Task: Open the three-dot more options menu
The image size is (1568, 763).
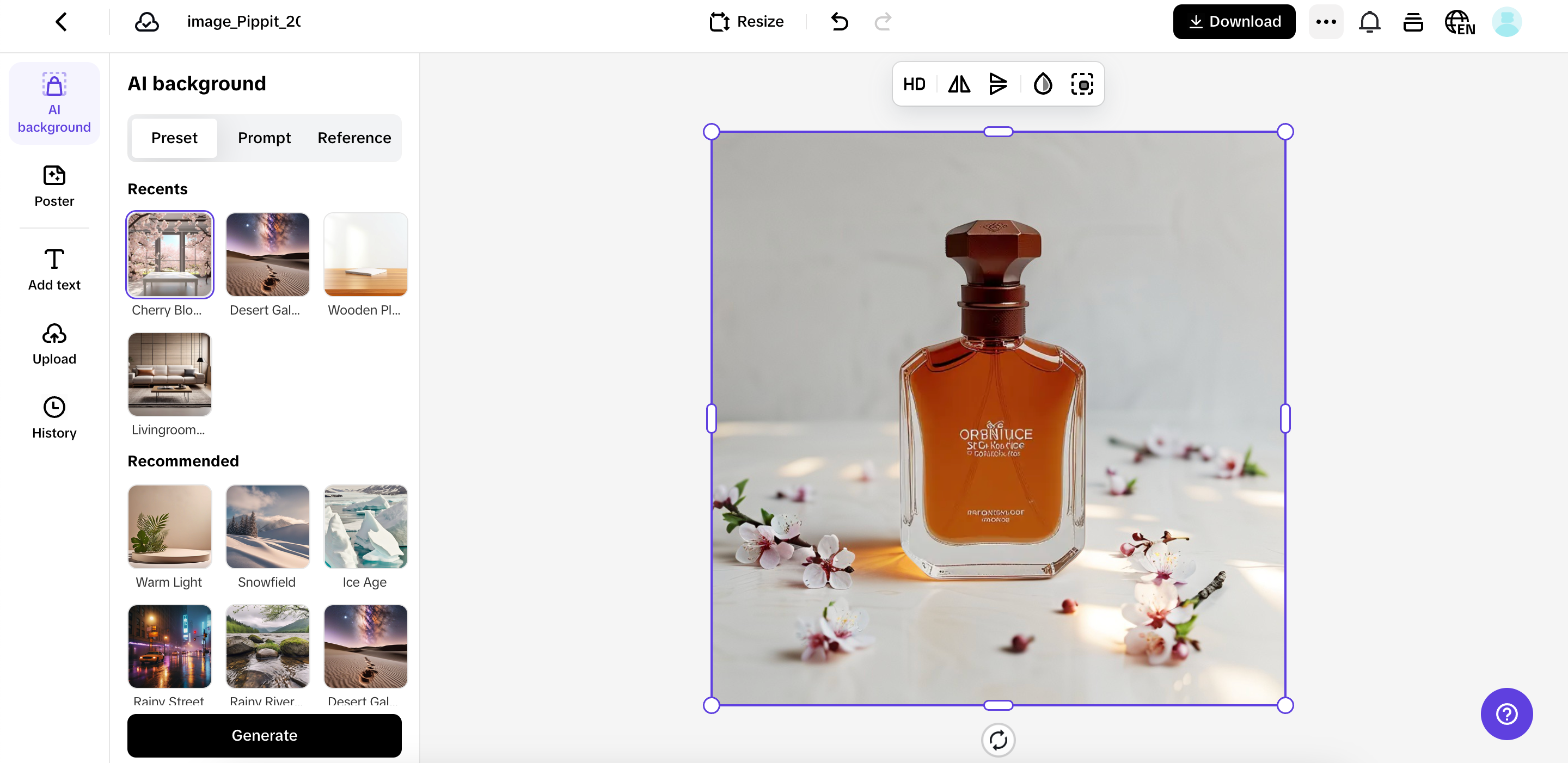Action: 1325,22
